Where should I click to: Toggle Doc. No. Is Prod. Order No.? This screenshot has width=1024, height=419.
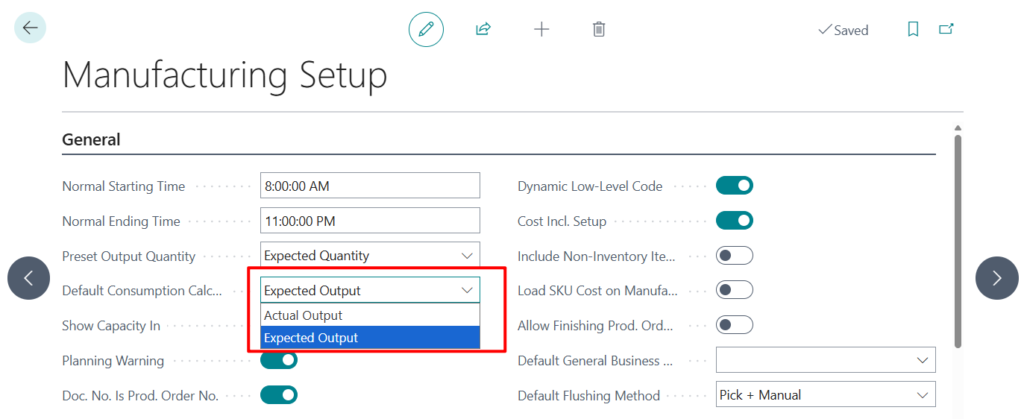[279, 395]
